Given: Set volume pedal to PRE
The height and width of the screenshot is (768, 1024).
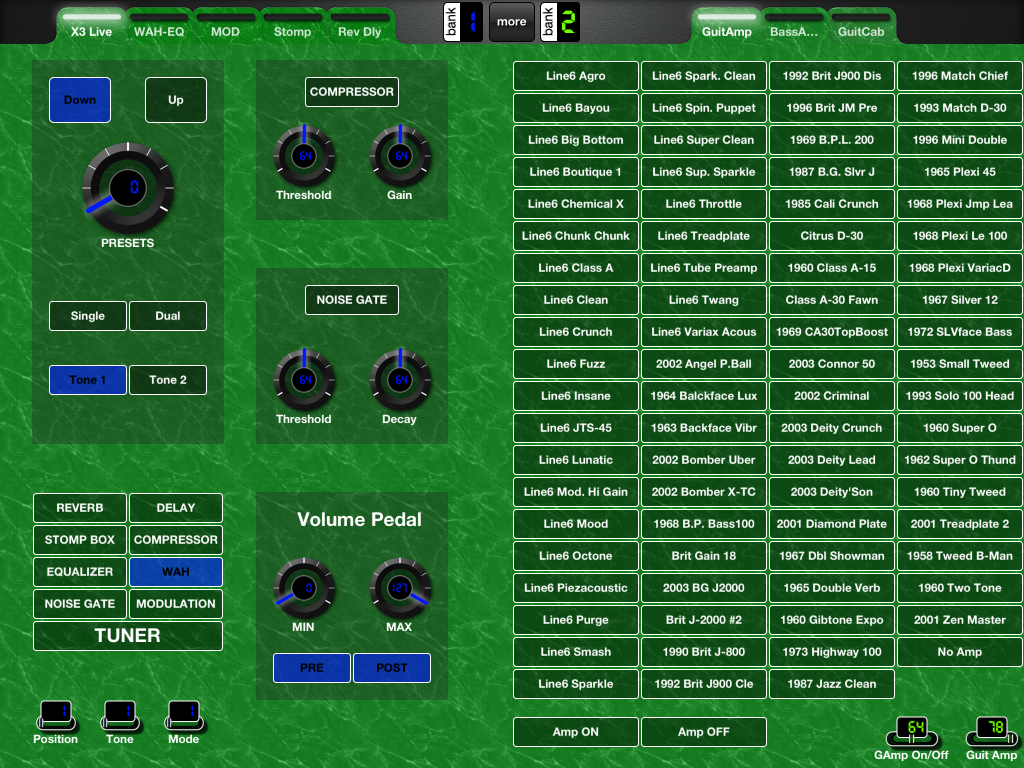Looking at the screenshot, I should coord(312,667).
